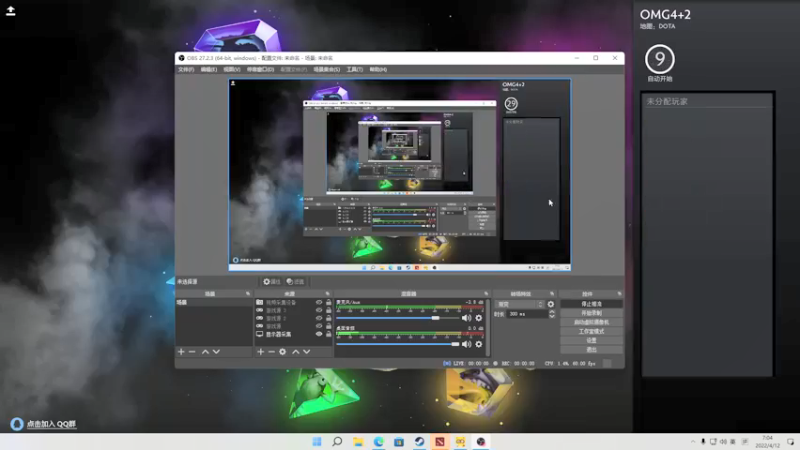Open the 停靠窗口(D) Docks menu in OBS
The image size is (800, 450).
(x=260, y=69)
